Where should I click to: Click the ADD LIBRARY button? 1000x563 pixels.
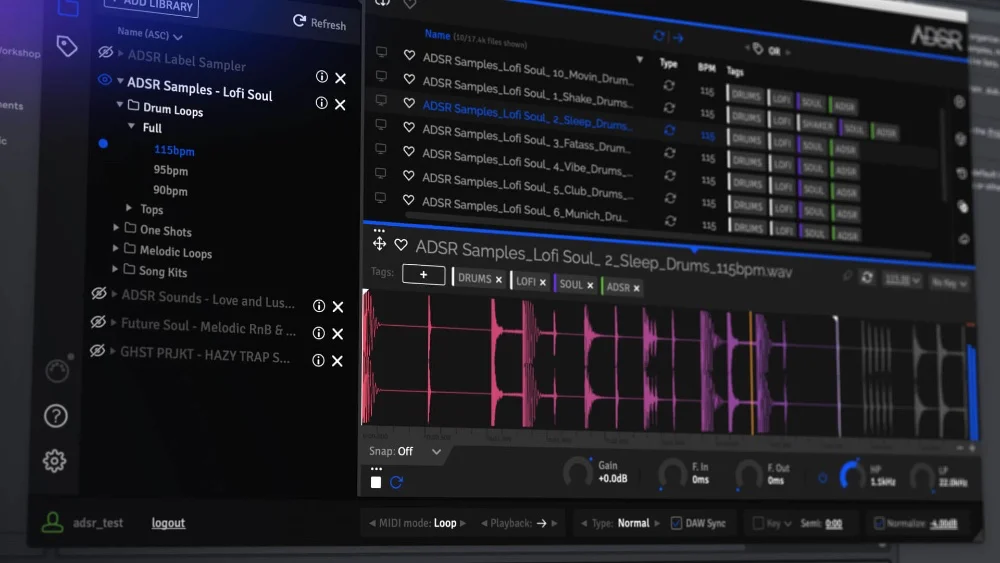click(x=152, y=4)
